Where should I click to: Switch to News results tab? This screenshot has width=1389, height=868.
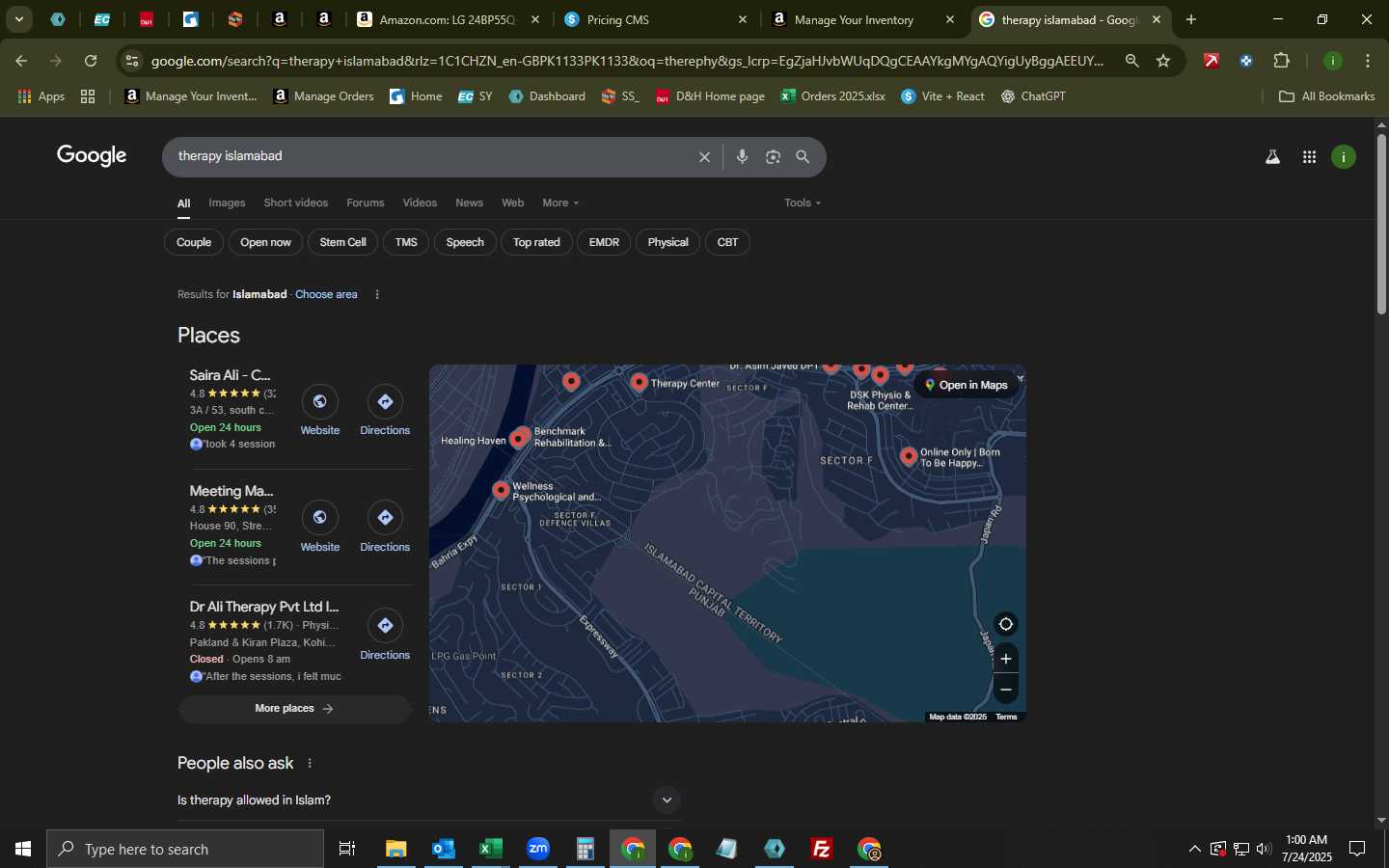coord(470,203)
